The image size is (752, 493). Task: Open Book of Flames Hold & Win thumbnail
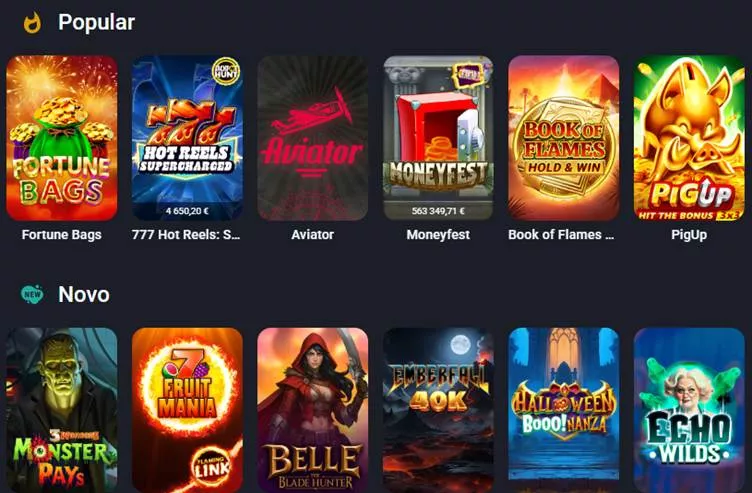tap(564, 138)
